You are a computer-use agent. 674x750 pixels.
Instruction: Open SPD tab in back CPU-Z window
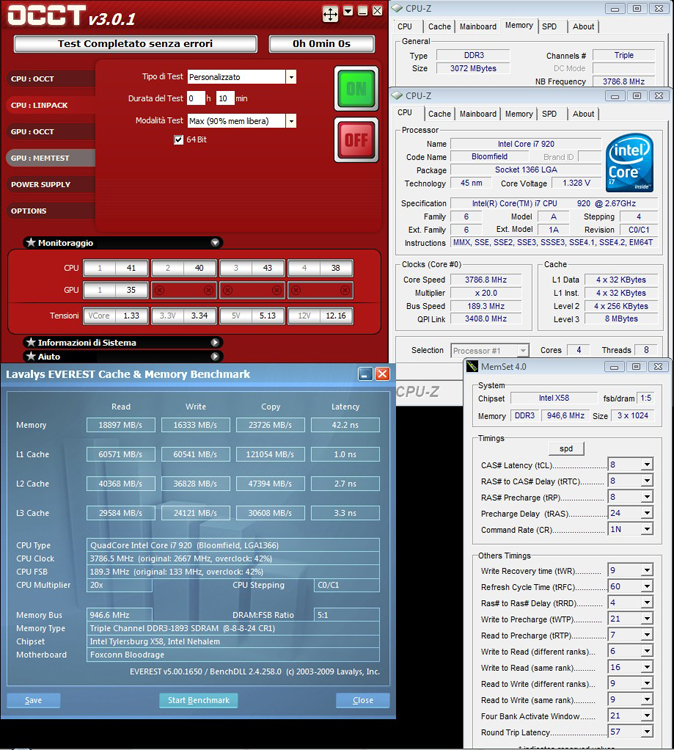click(549, 27)
